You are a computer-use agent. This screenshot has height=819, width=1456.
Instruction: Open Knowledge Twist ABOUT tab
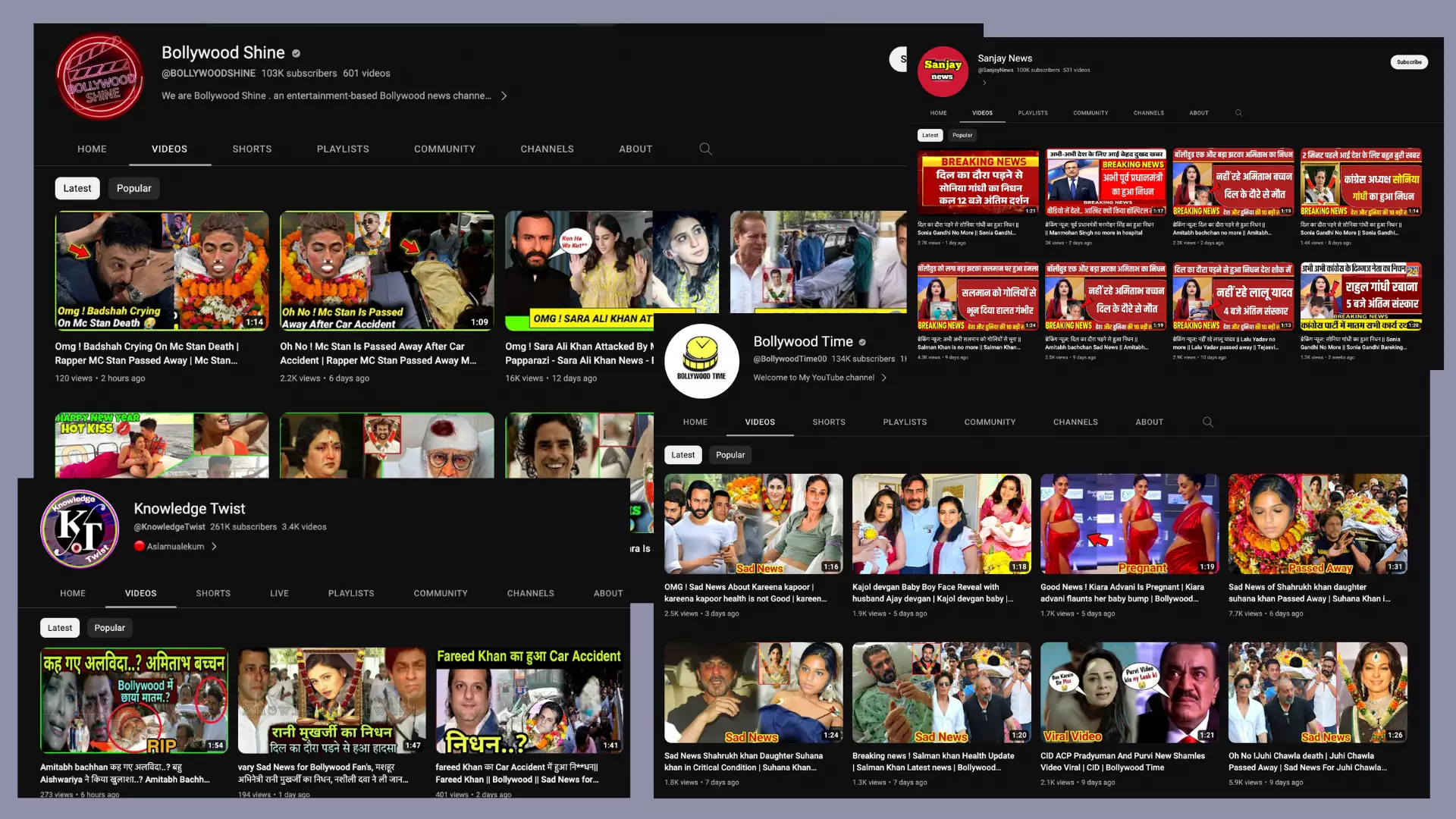(608, 594)
